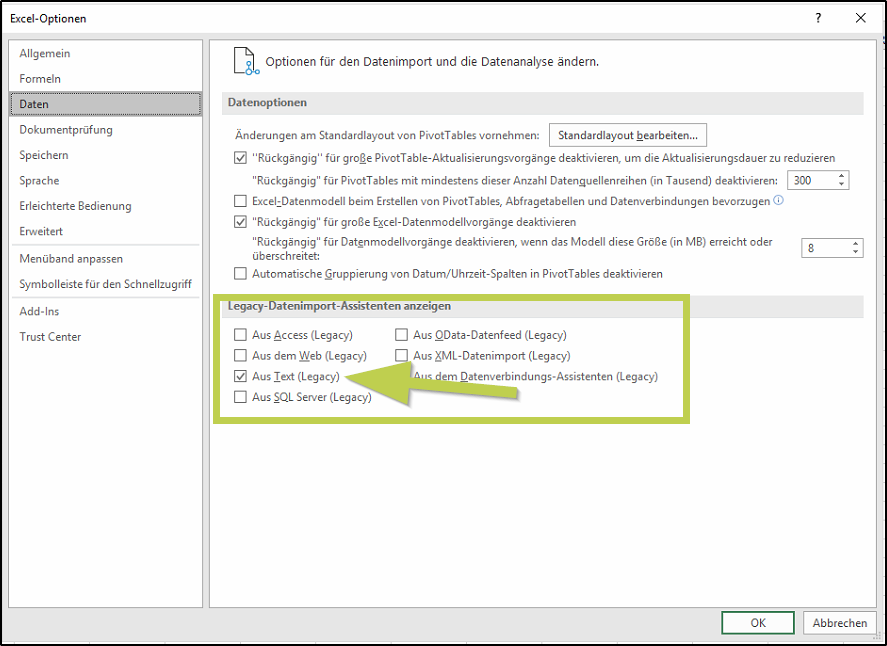This screenshot has height=646, width=887.
Task: Enable Aus SQL Server (Legacy) checkbox
Action: (x=240, y=398)
